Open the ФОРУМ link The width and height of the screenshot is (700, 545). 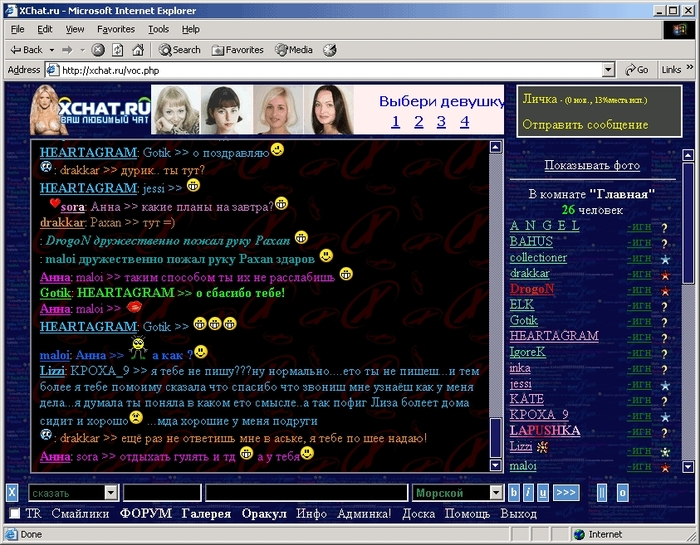[146, 514]
